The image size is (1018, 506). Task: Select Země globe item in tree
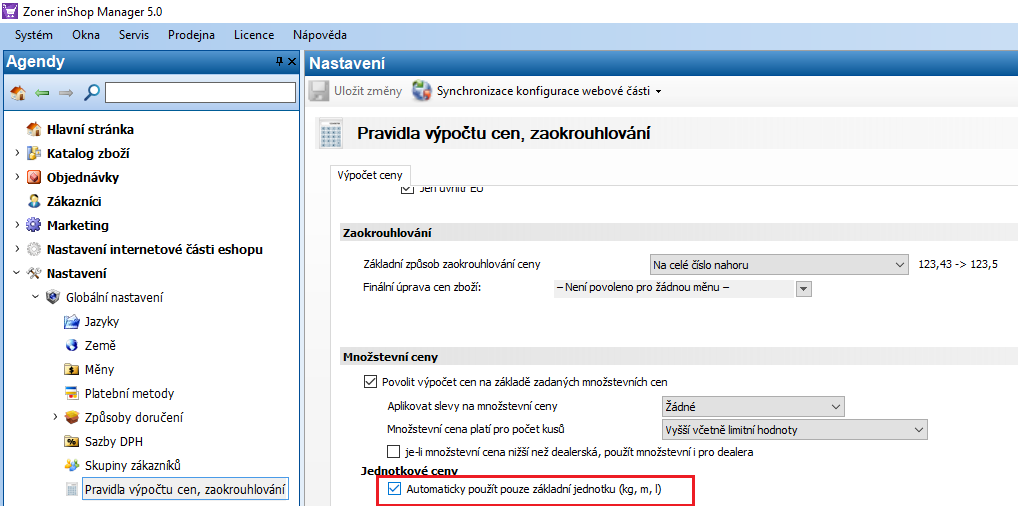[99, 345]
